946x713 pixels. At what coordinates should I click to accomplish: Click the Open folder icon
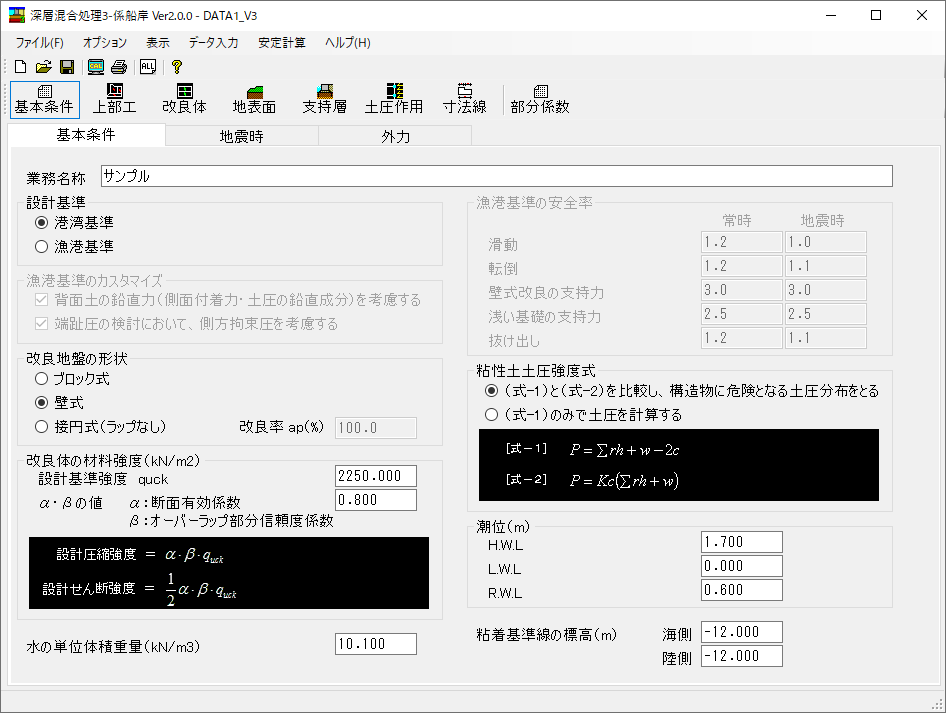(x=43, y=67)
